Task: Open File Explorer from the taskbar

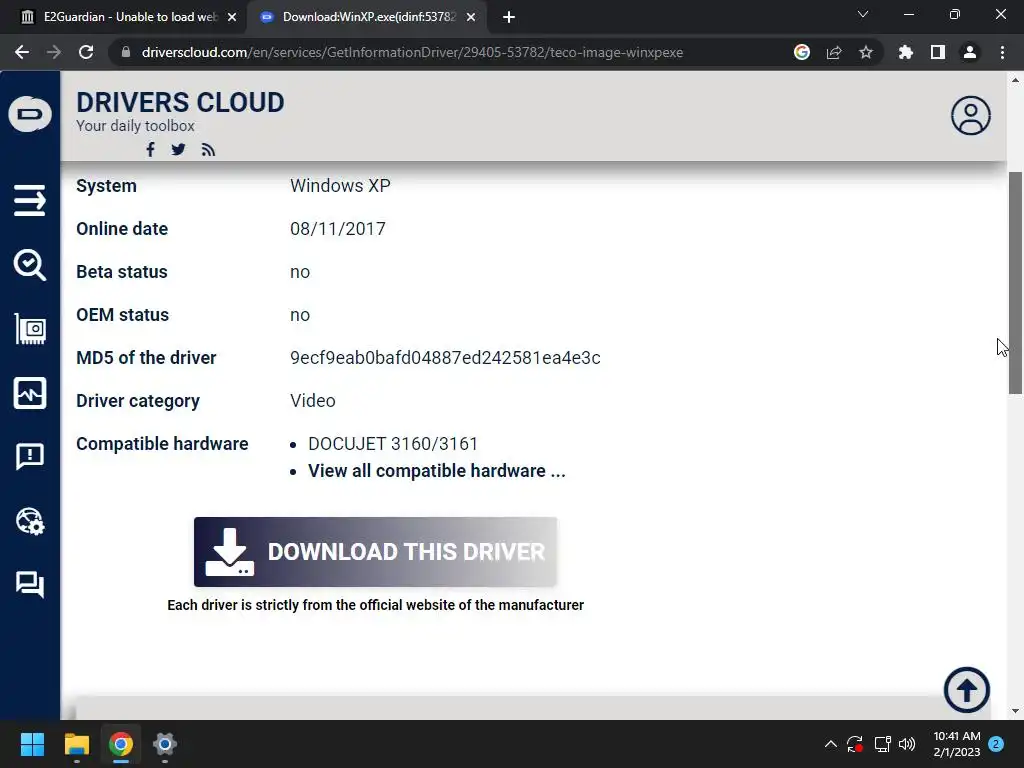Action: click(x=76, y=744)
